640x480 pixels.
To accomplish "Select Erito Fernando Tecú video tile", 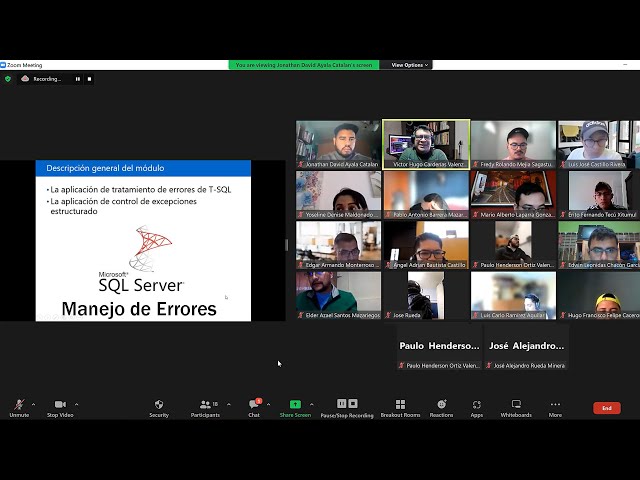I will (x=599, y=195).
